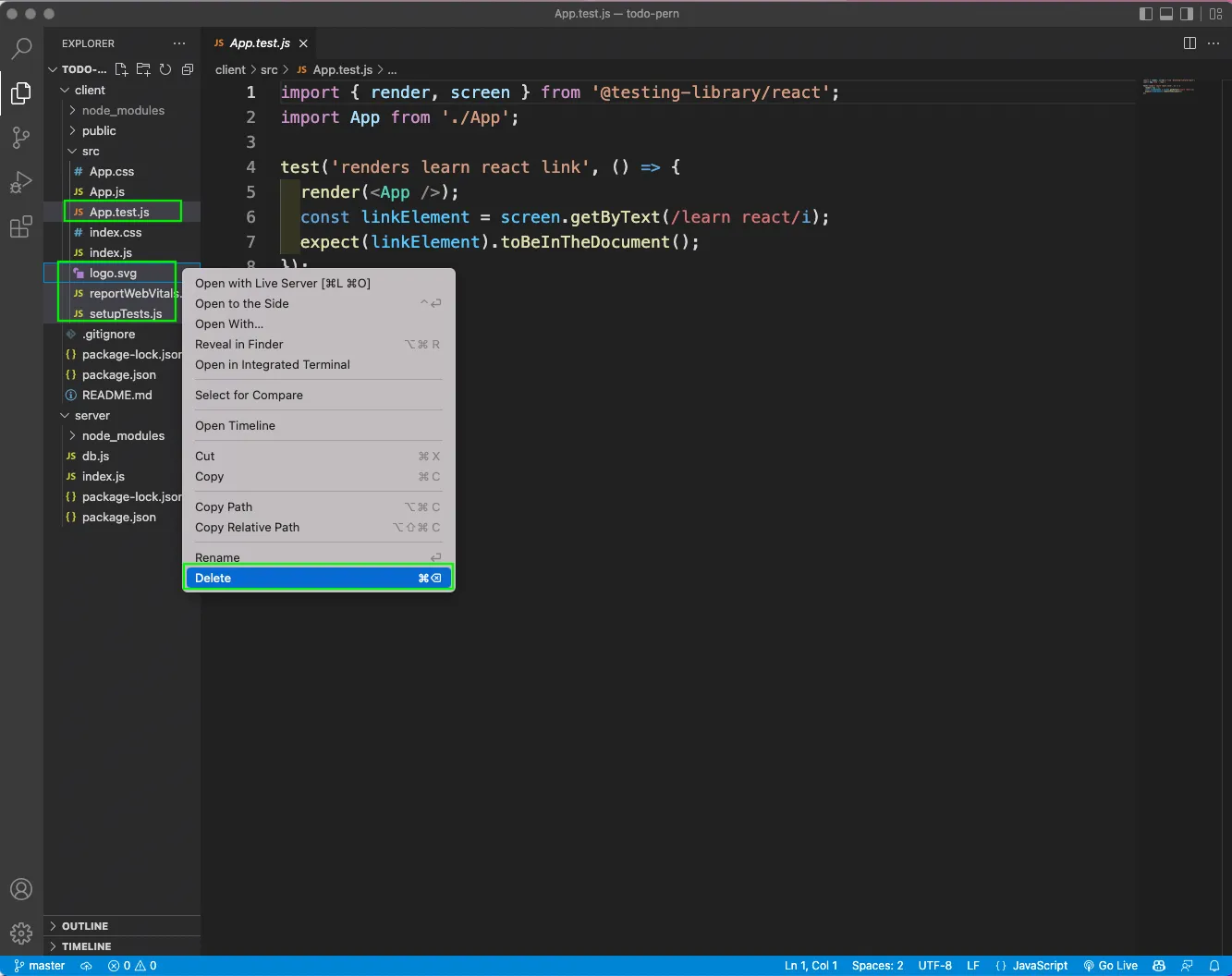The image size is (1232, 976).
Task: Choose Copy Relative Path
Action: coord(318,527)
